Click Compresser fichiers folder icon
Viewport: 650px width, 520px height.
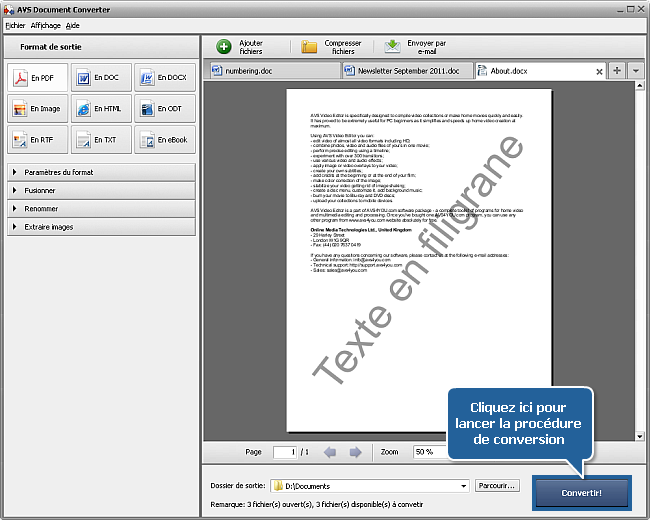tap(309, 47)
